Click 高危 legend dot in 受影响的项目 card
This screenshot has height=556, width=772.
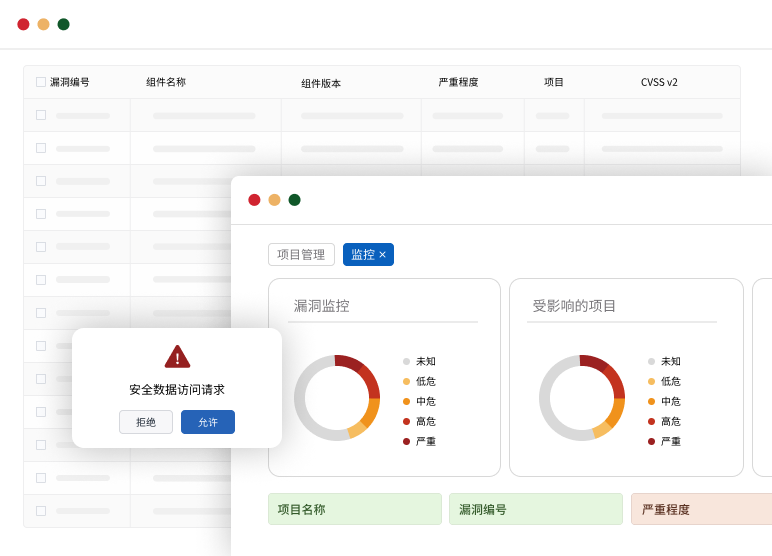point(651,421)
